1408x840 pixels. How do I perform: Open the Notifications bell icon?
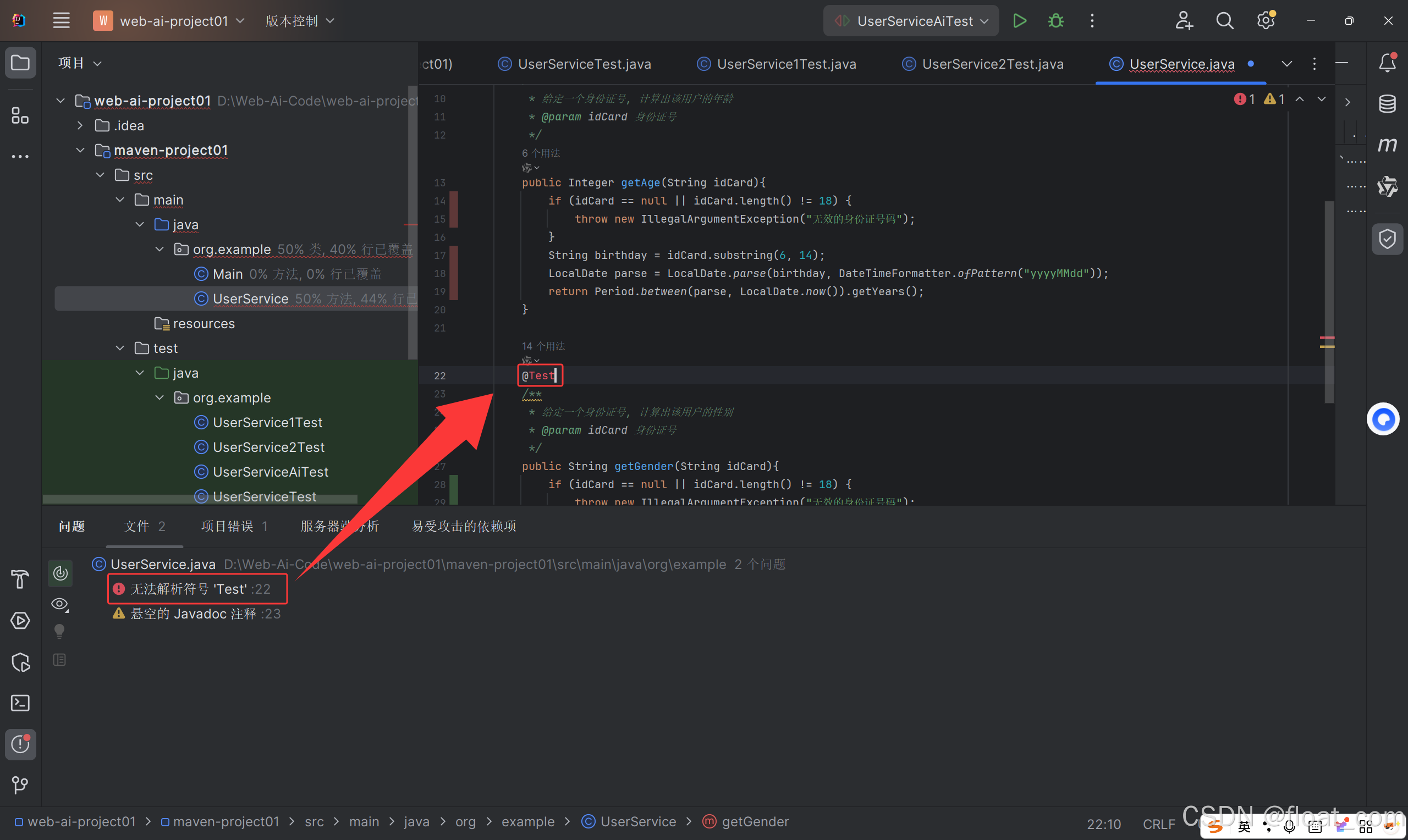1387,62
